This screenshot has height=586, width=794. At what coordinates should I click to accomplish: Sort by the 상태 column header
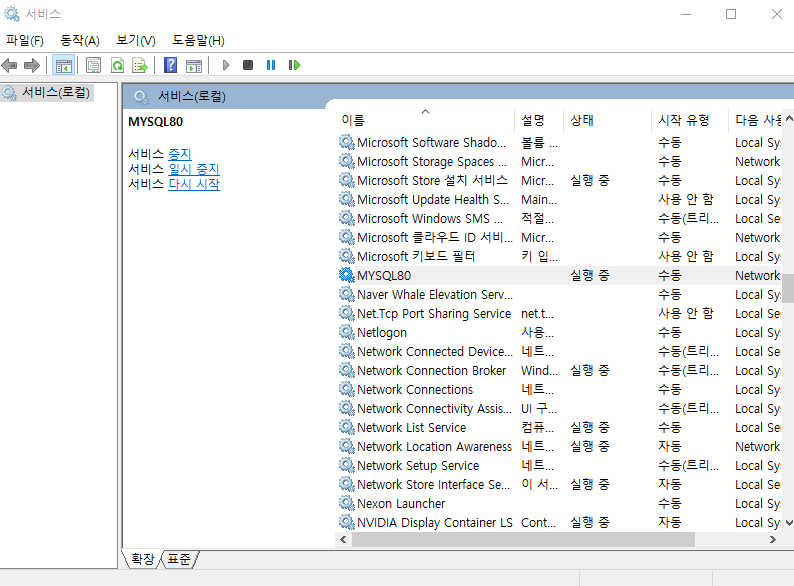tap(608, 121)
